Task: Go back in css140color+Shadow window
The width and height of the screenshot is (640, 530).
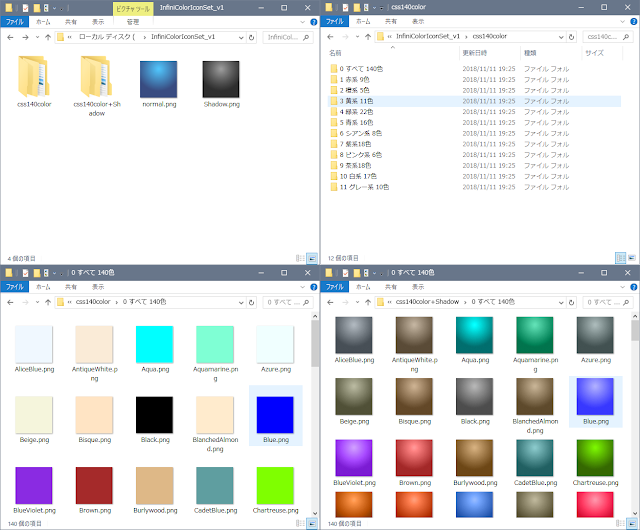Action: (331, 303)
